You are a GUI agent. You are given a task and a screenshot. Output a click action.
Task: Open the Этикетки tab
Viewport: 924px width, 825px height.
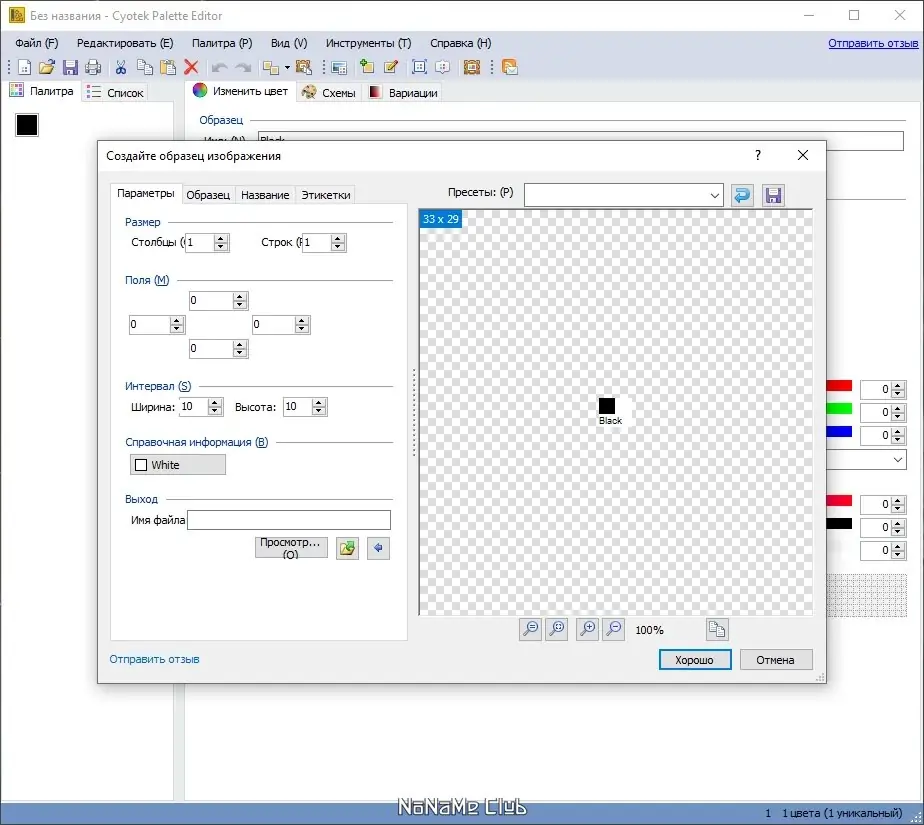[x=326, y=195]
